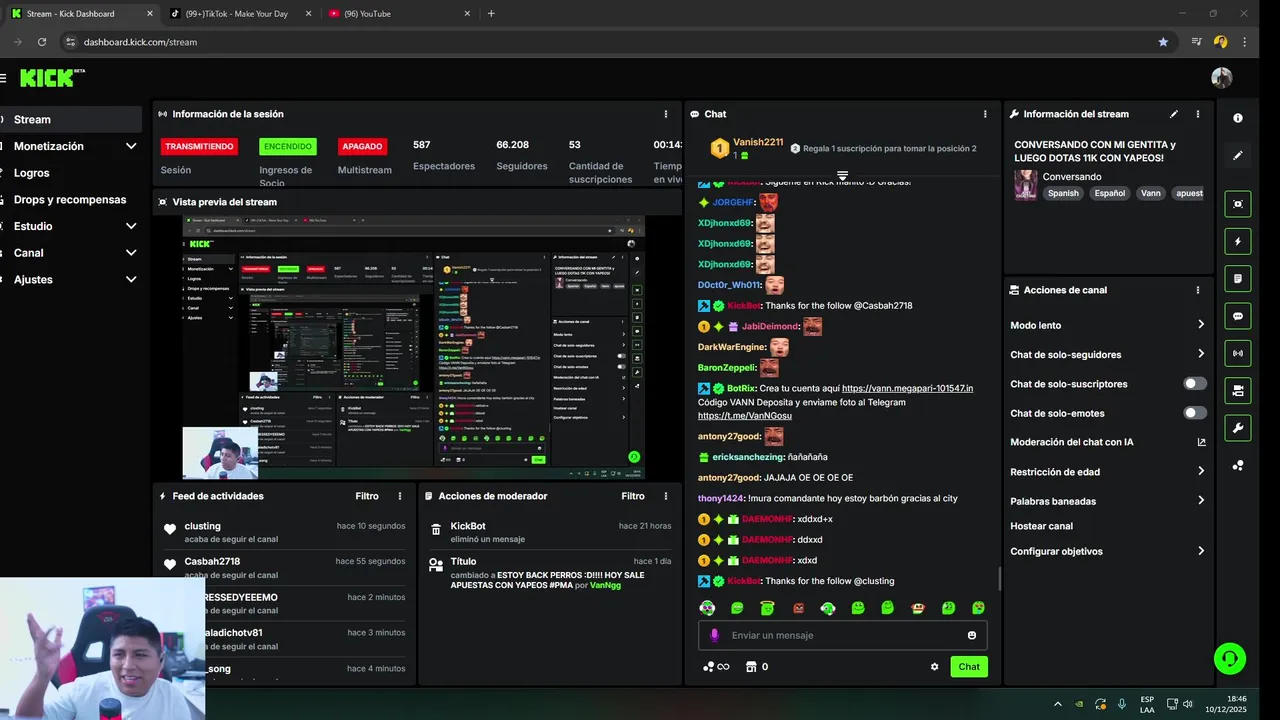
Task: Open the t.me/VanNGosu Telegram link
Action: 745,416
